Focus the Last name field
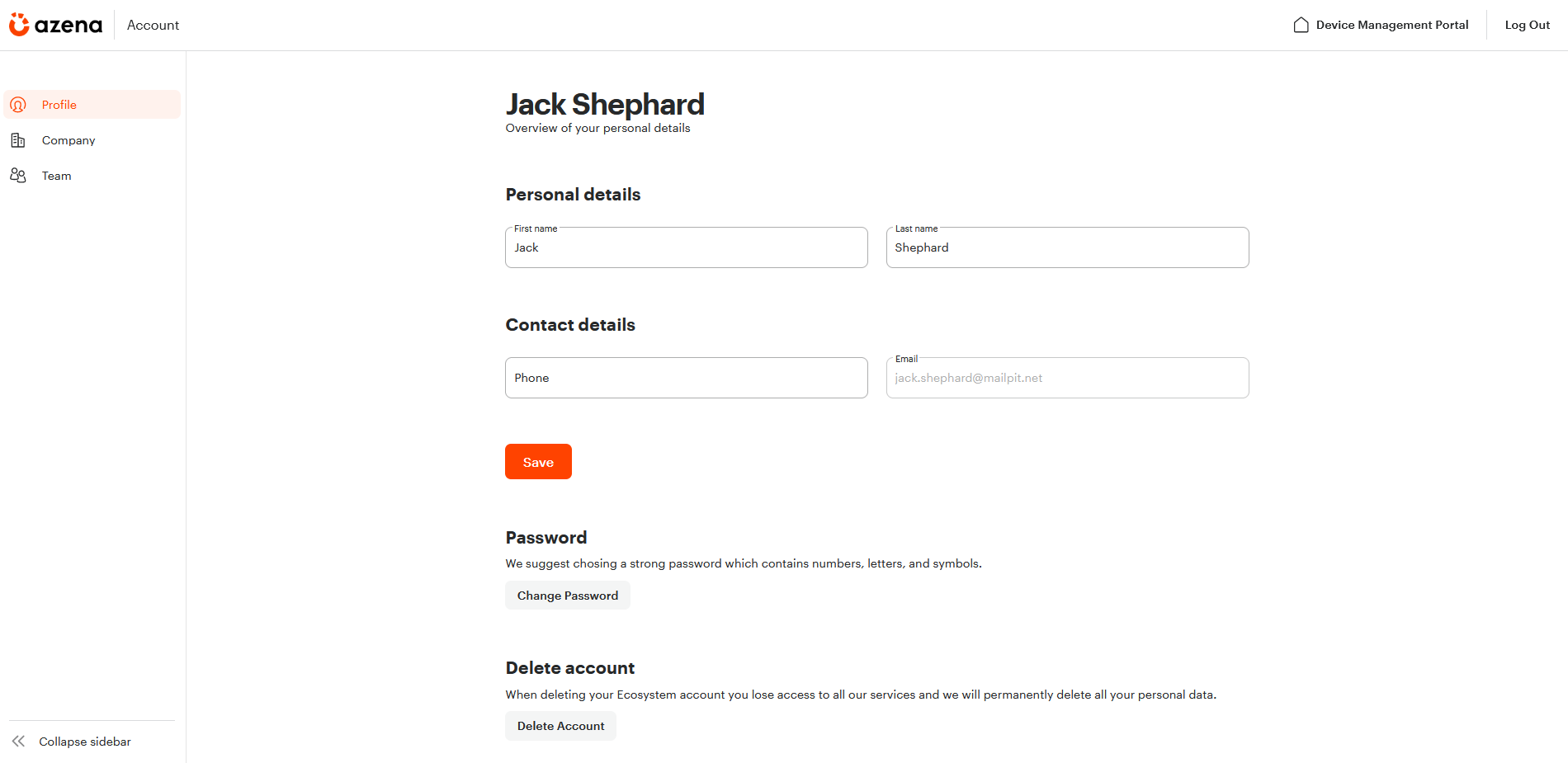This screenshot has height=763, width=1568. pos(1068,247)
